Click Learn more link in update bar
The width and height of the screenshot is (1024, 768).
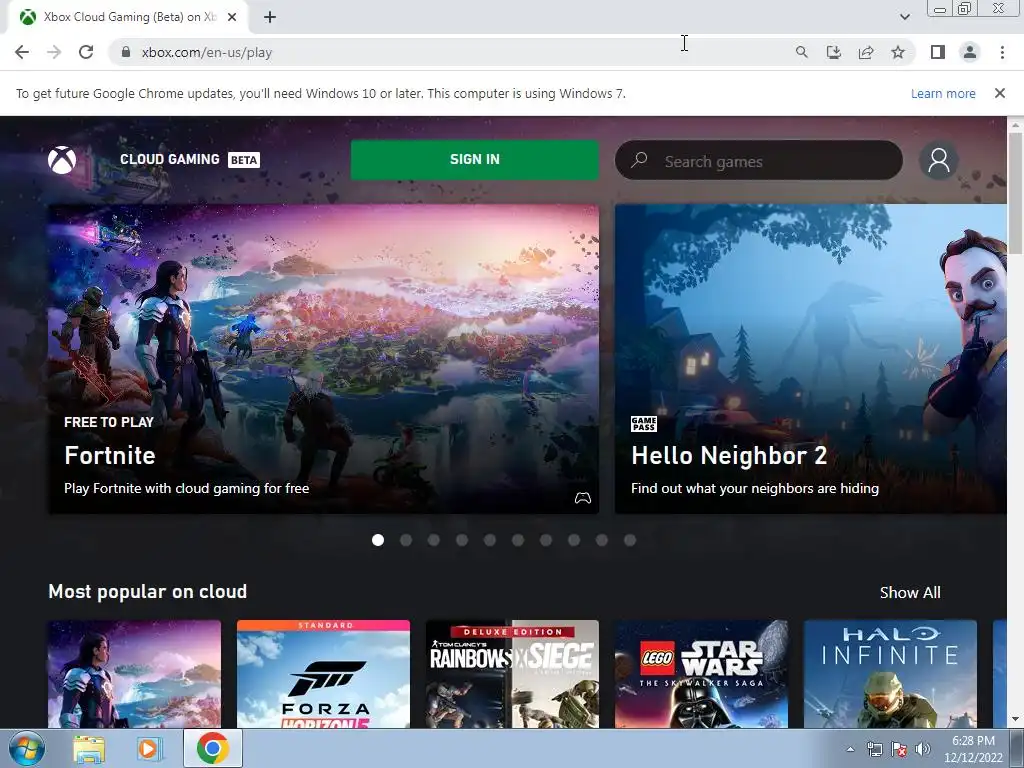943,93
